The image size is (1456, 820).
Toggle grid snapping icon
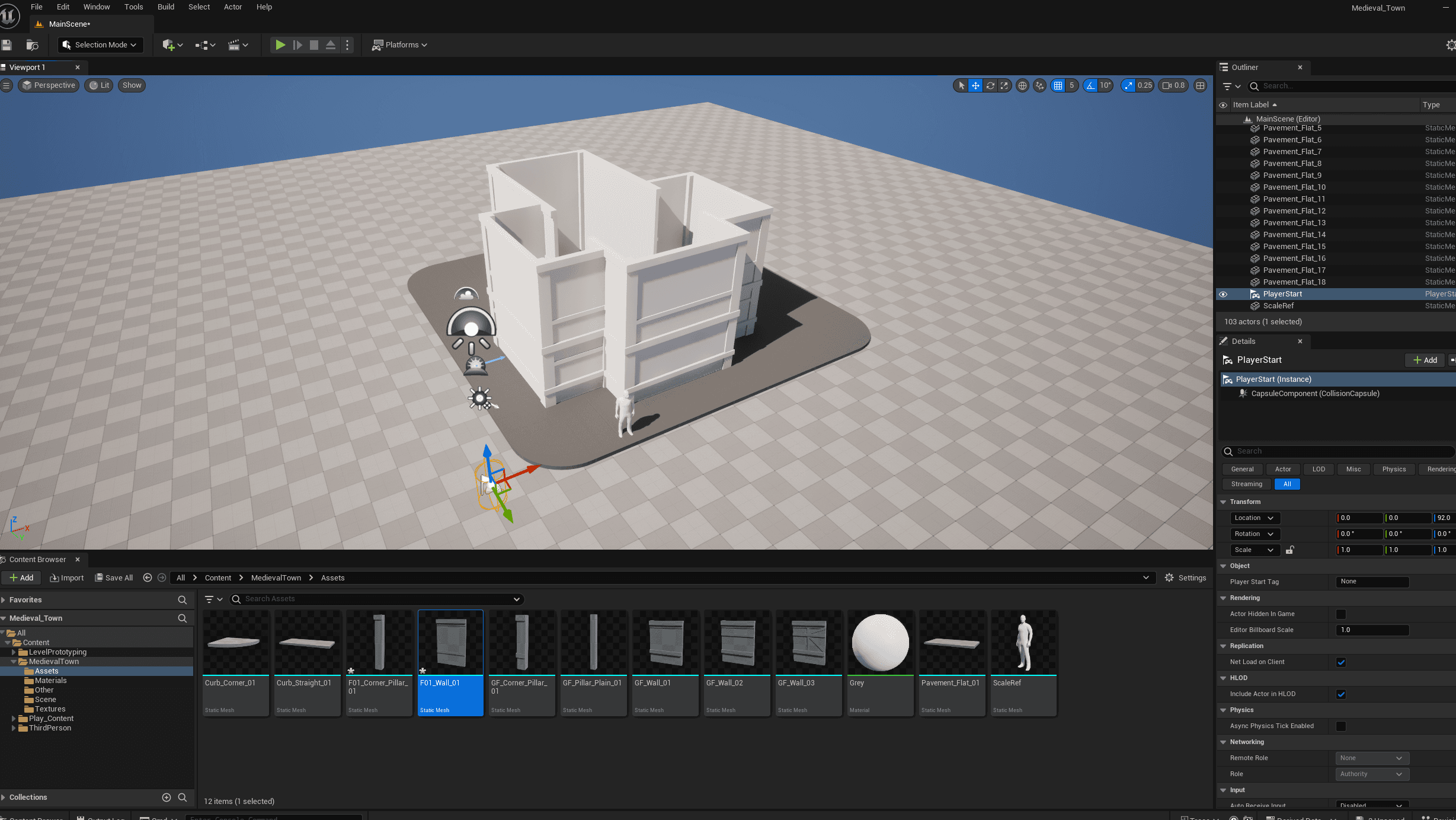pos(1058,85)
